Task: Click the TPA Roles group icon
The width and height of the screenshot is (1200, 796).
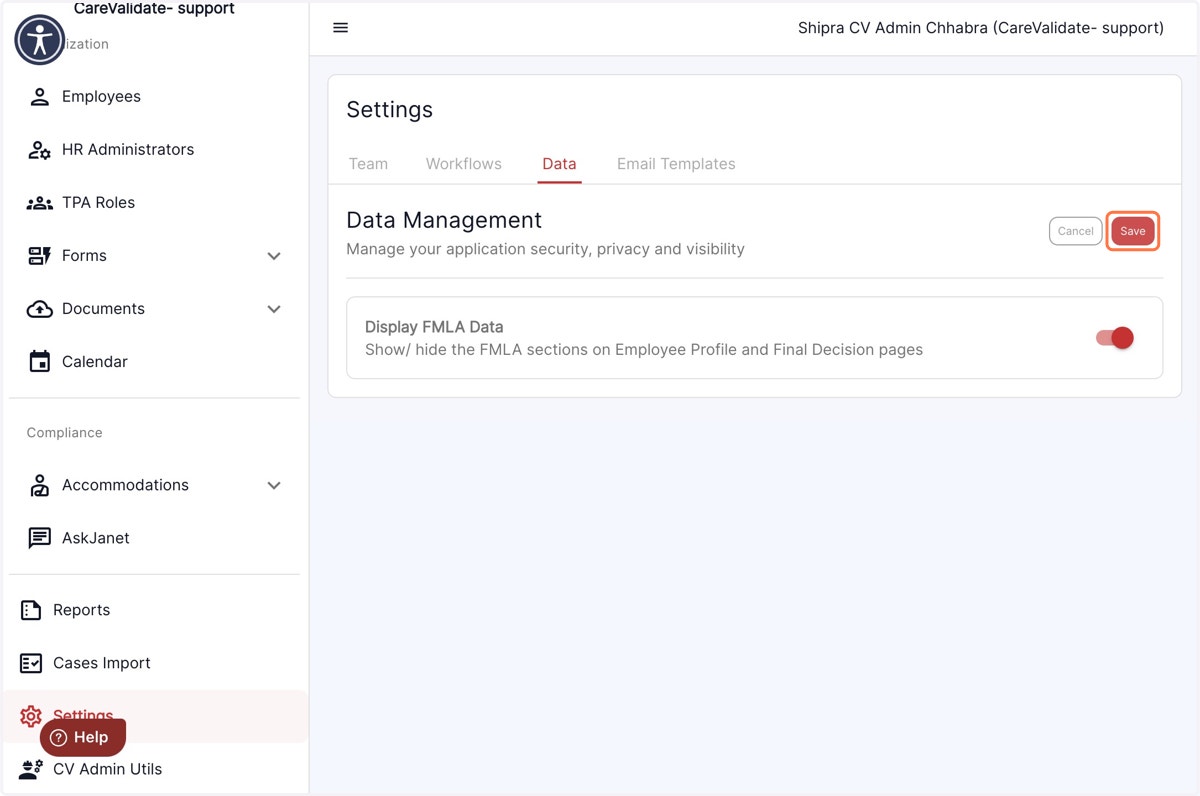Action: click(x=39, y=203)
